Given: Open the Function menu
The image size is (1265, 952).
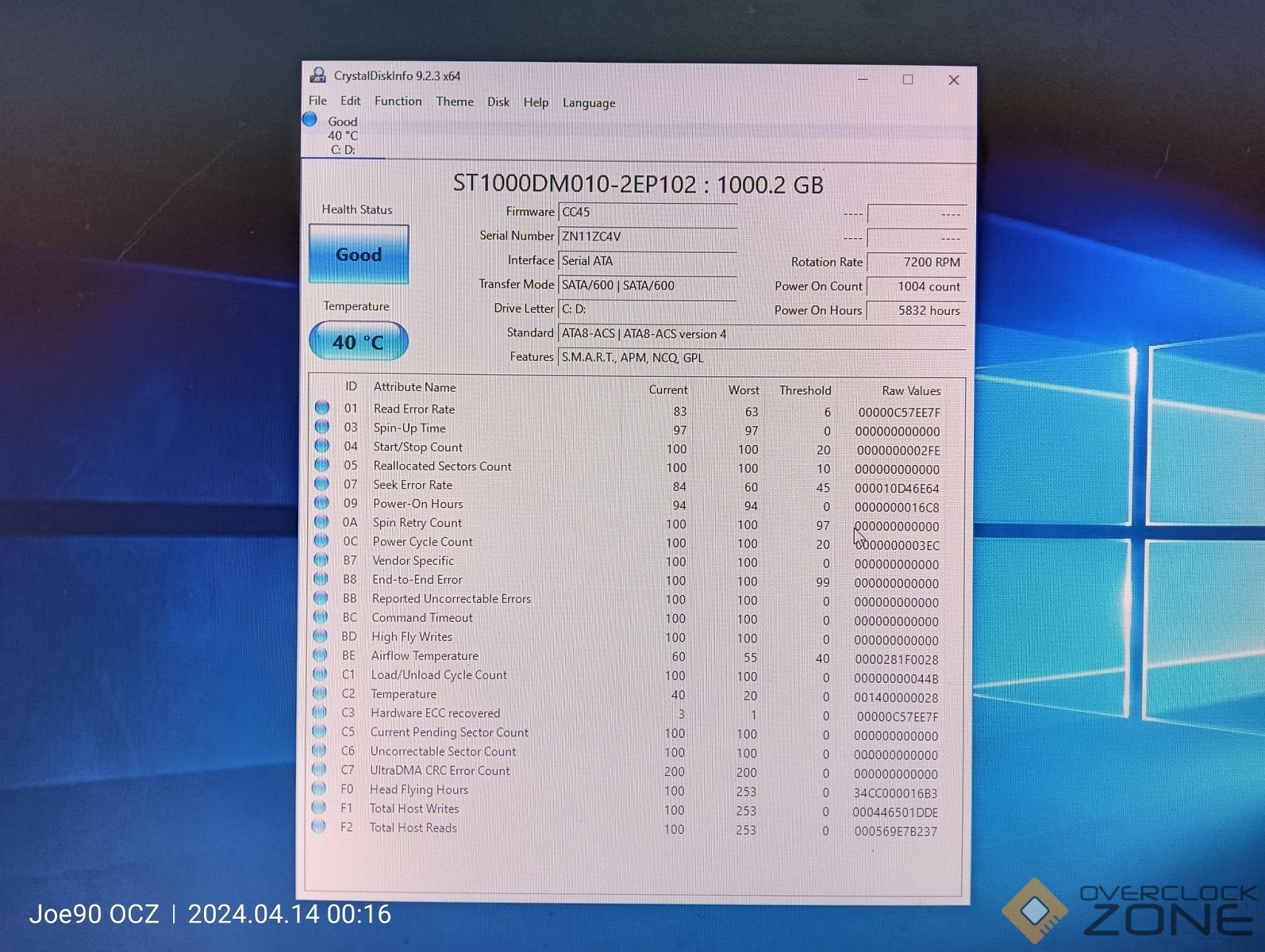Looking at the screenshot, I should pos(398,101).
